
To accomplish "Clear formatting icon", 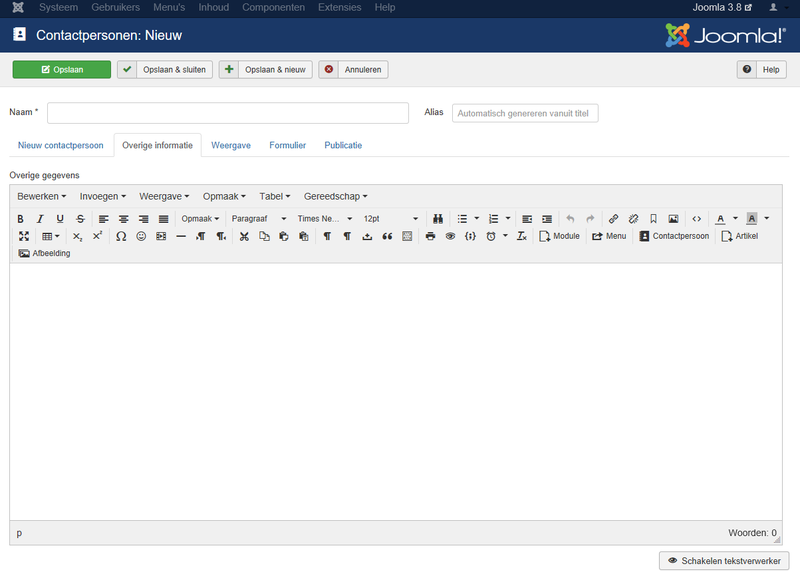I will tap(521, 236).
